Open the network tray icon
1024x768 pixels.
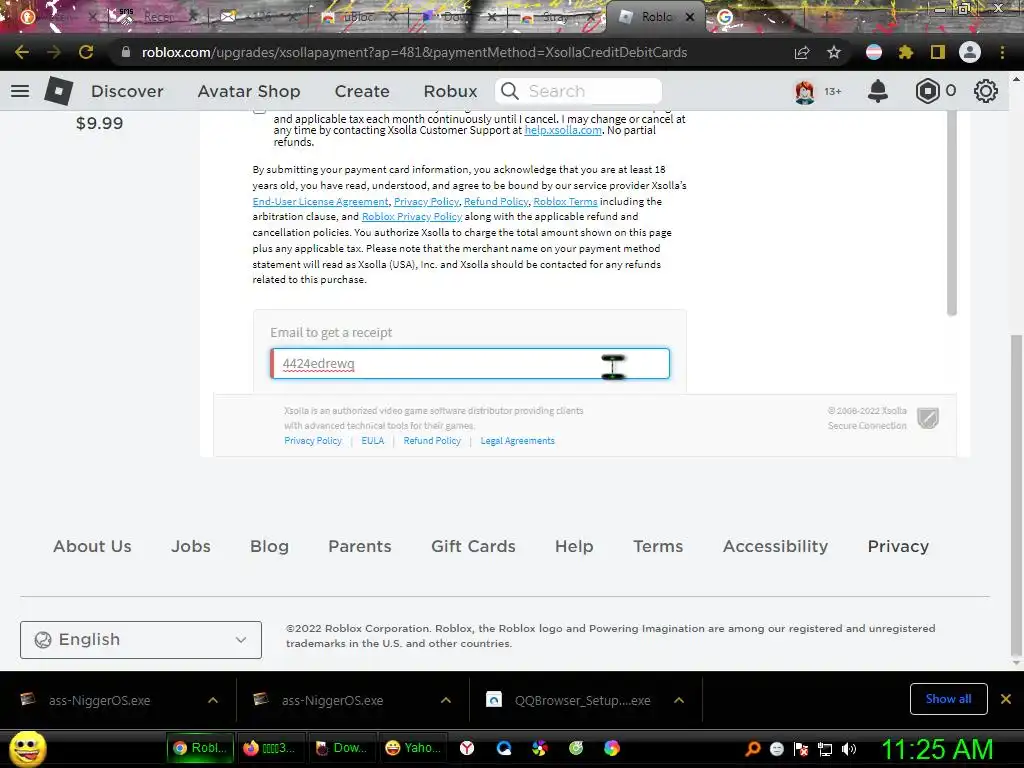click(x=825, y=749)
